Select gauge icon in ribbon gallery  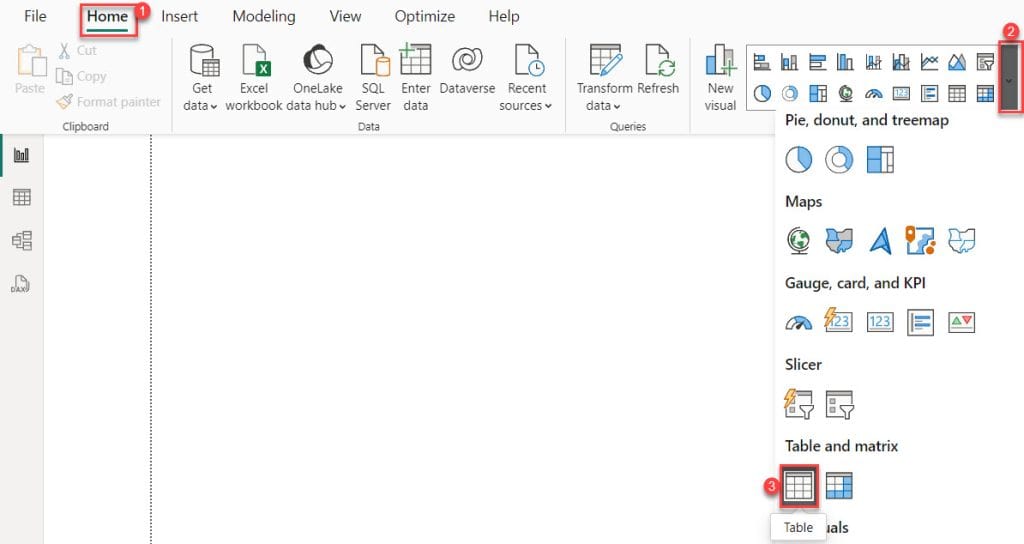click(x=873, y=93)
